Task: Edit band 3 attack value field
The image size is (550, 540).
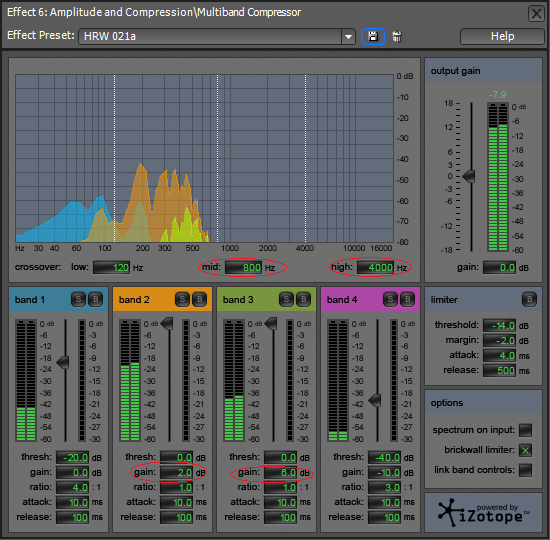Action: 280,502
